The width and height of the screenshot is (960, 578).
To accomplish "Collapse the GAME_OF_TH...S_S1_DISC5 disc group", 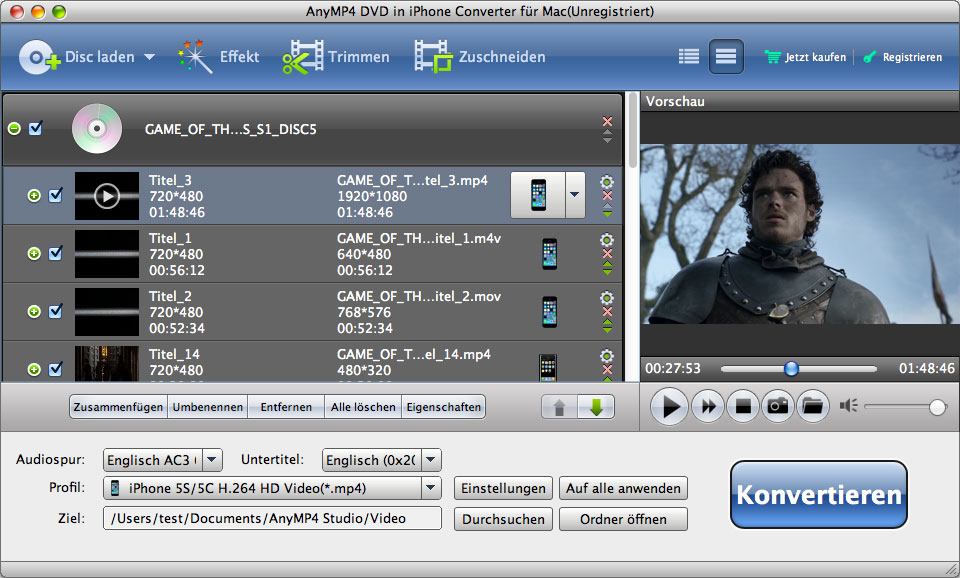I will point(14,129).
